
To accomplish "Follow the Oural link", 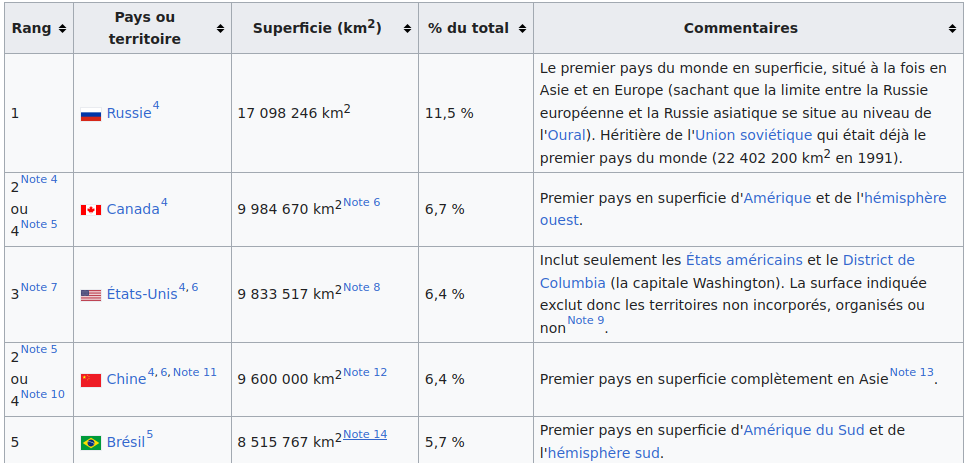I will (566, 135).
